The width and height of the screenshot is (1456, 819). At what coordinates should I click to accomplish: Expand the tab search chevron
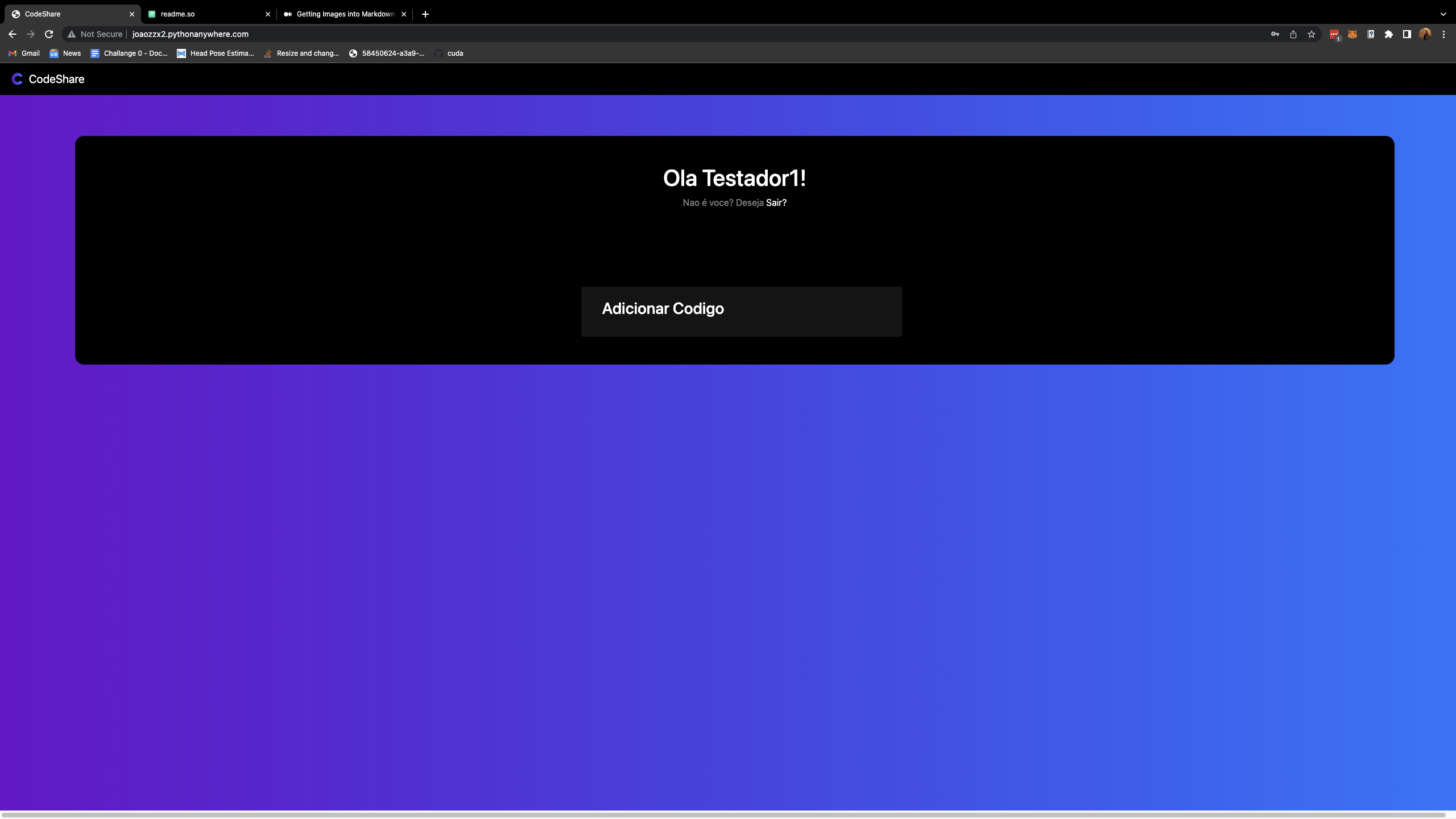coord(1443,14)
